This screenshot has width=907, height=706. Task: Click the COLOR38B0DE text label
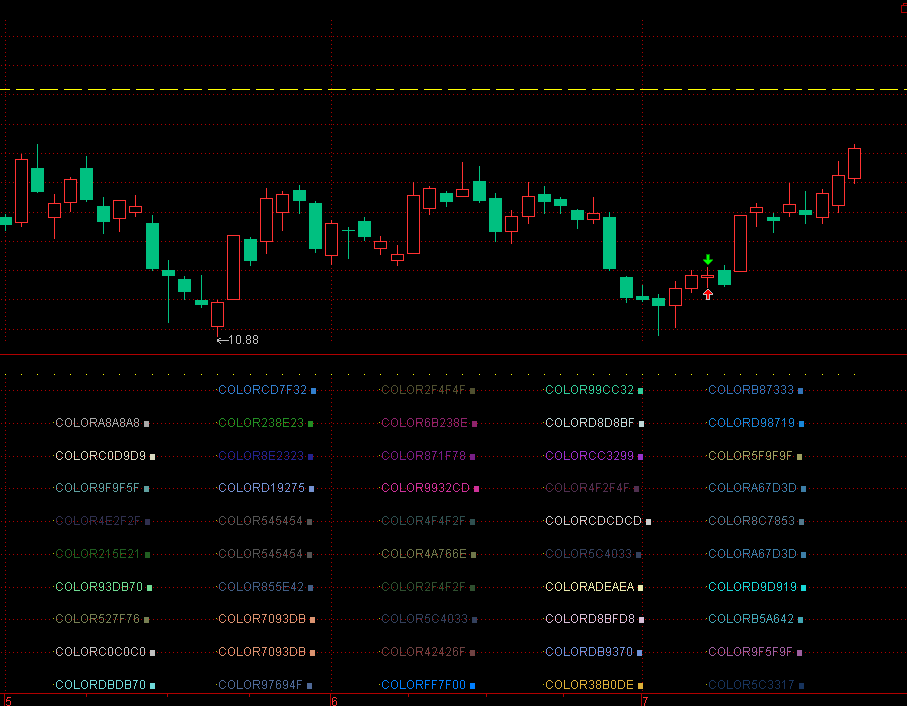pyautogui.click(x=589, y=685)
